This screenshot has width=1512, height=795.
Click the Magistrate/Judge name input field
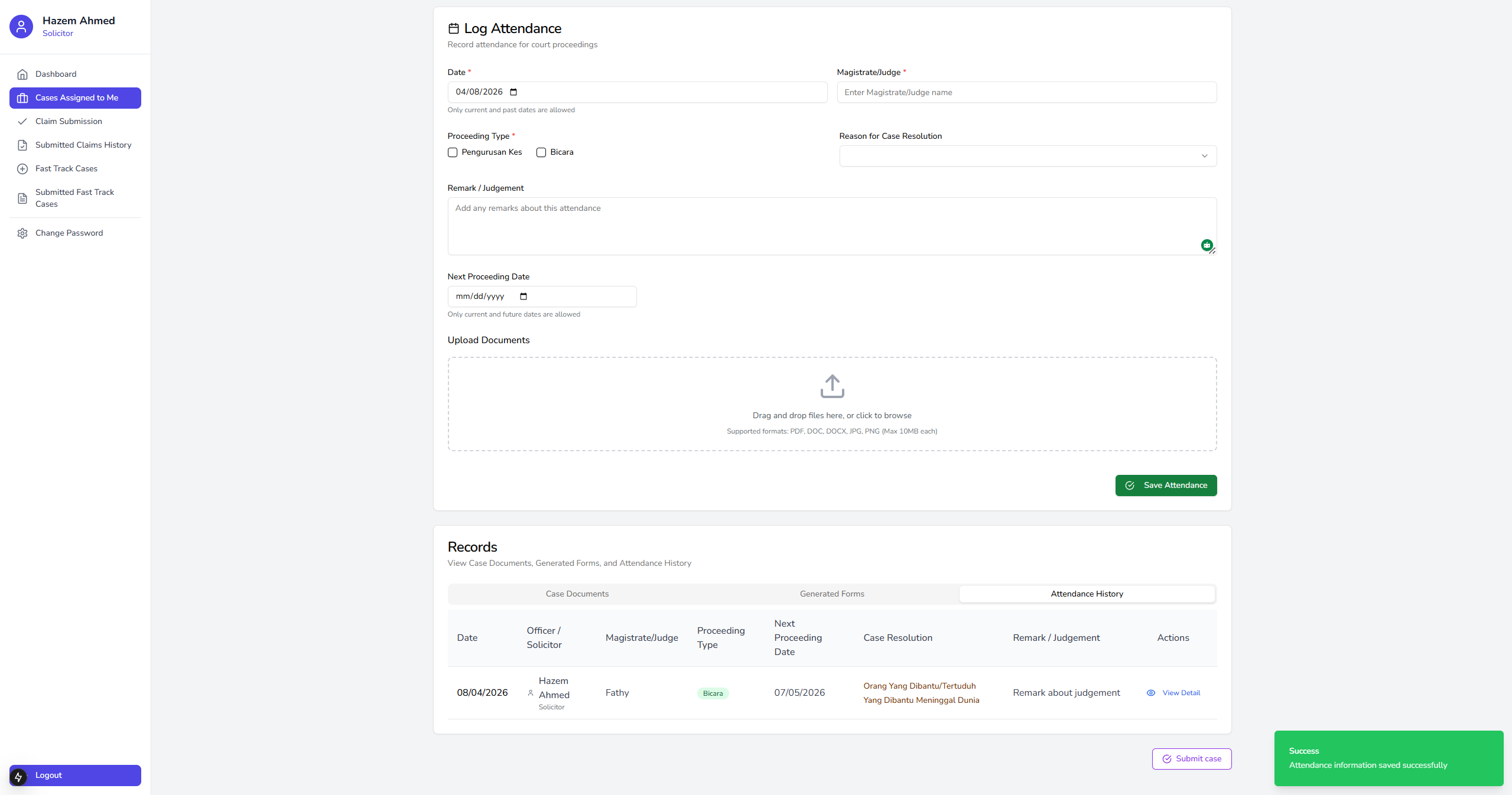pos(1026,93)
